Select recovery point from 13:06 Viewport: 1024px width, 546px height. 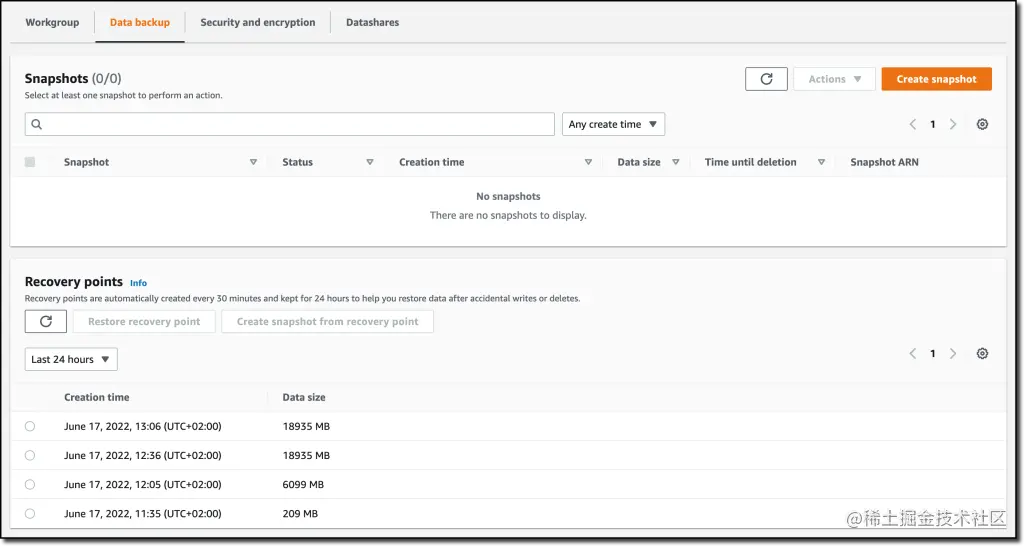[x=30, y=426]
